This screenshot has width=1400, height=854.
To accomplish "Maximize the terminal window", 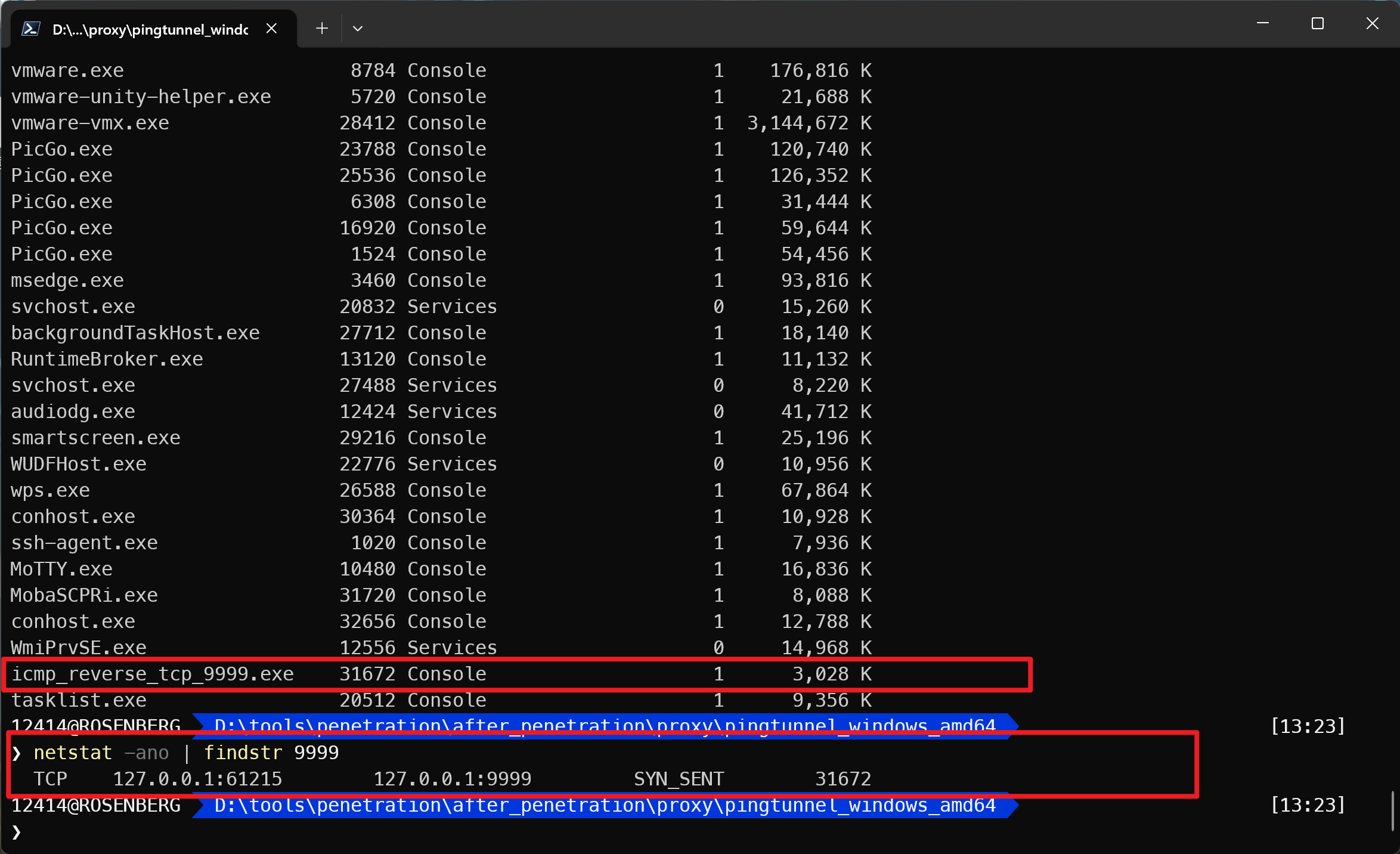I will pyautogui.click(x=1318, y=23).
